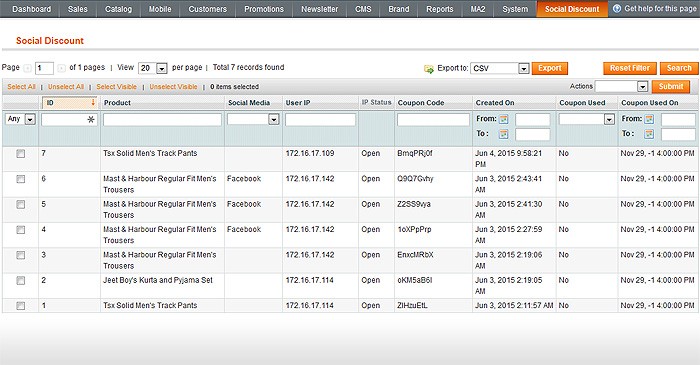
Task: Click the Unselect All link
Action: tap(66, 87)
